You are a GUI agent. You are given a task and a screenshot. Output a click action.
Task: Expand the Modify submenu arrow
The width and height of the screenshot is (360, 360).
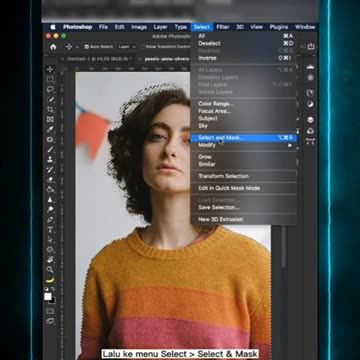click(x=290, y=145)
